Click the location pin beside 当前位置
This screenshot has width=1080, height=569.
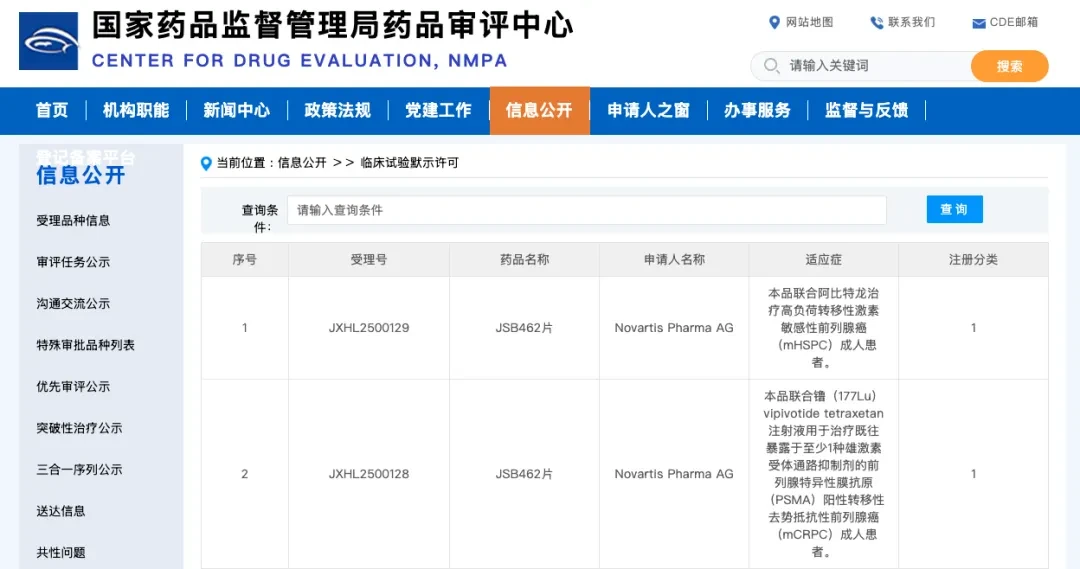206,163
